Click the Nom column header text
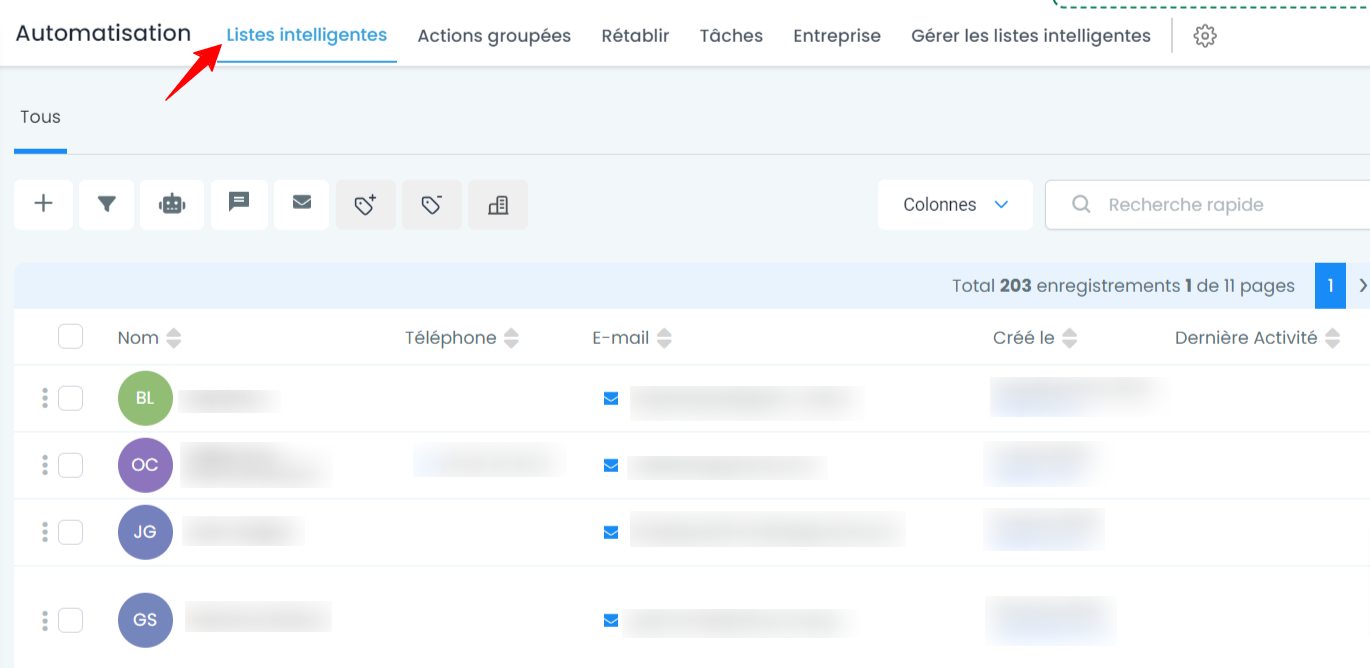The height and width of the screenshot is (668, 1370). [x=138, y=338]
